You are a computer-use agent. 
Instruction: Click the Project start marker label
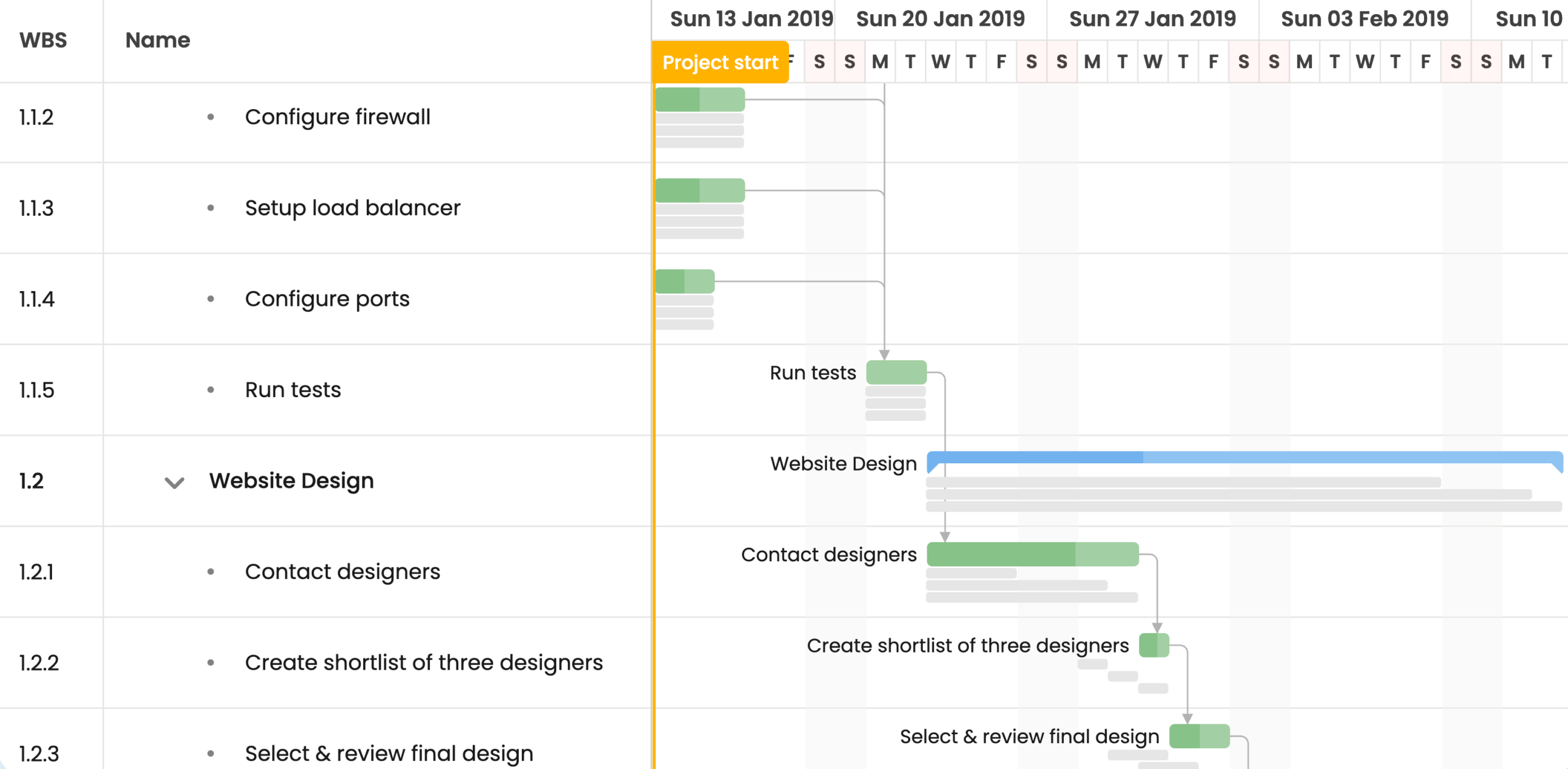pyautogui.click(x=720, y=63)
